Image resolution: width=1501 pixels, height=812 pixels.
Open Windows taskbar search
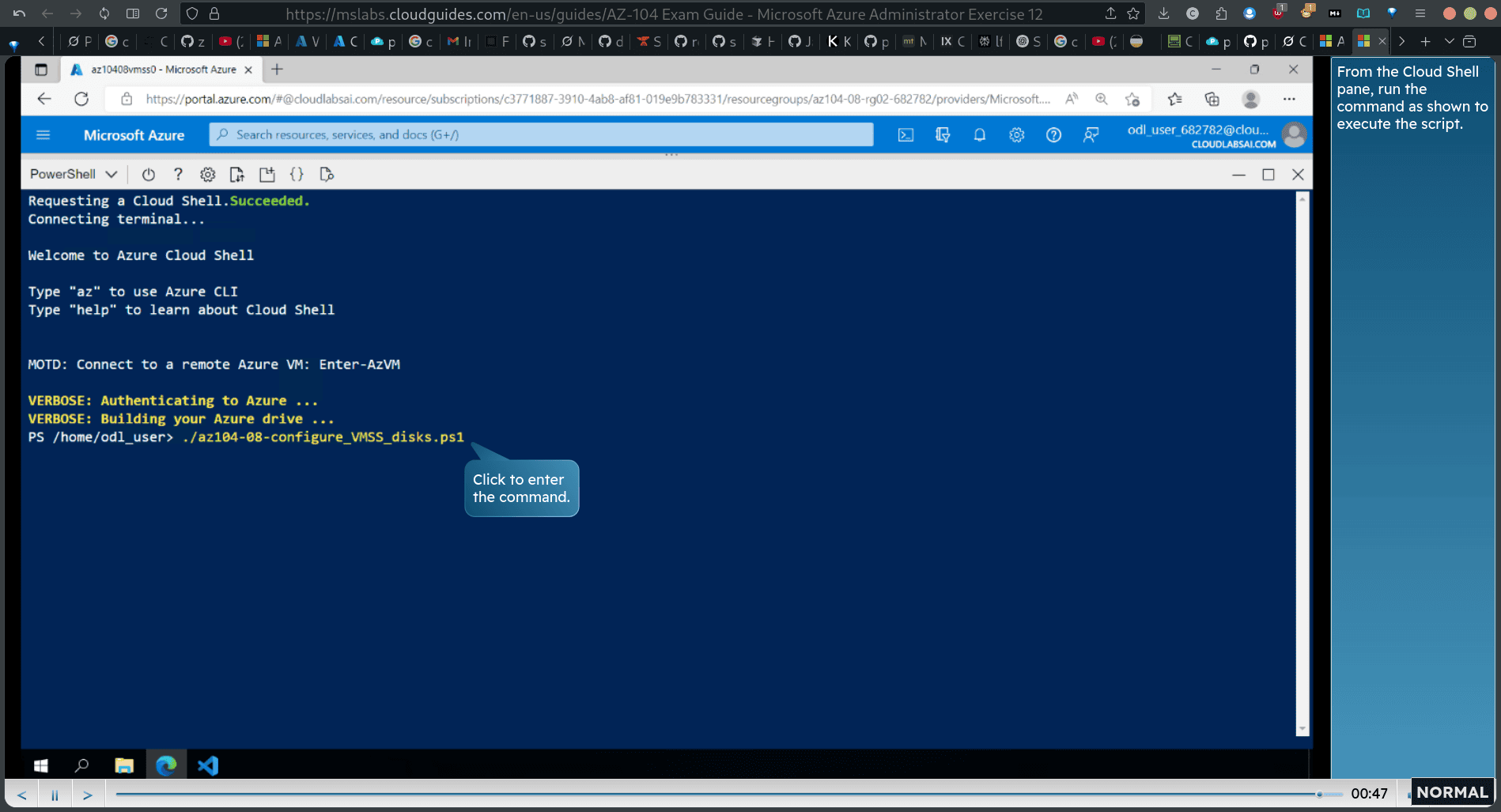pos(81,765)
